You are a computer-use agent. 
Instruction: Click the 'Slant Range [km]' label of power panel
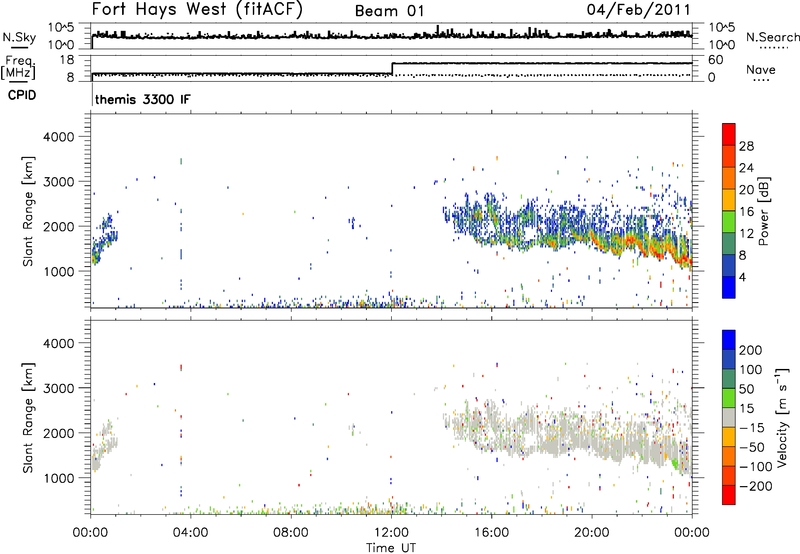[x=28, y=211]
